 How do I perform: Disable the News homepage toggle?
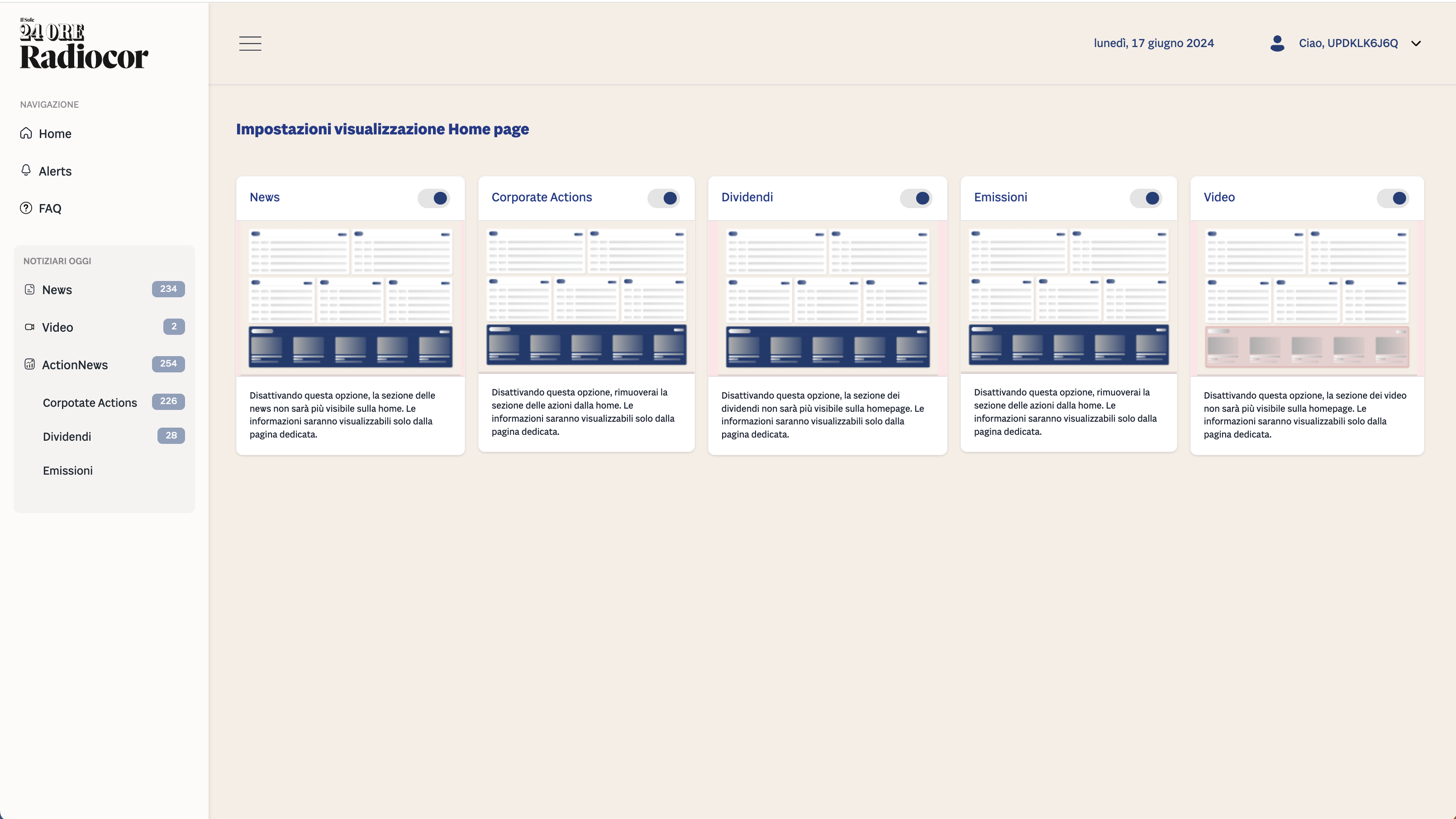(434, 198)
